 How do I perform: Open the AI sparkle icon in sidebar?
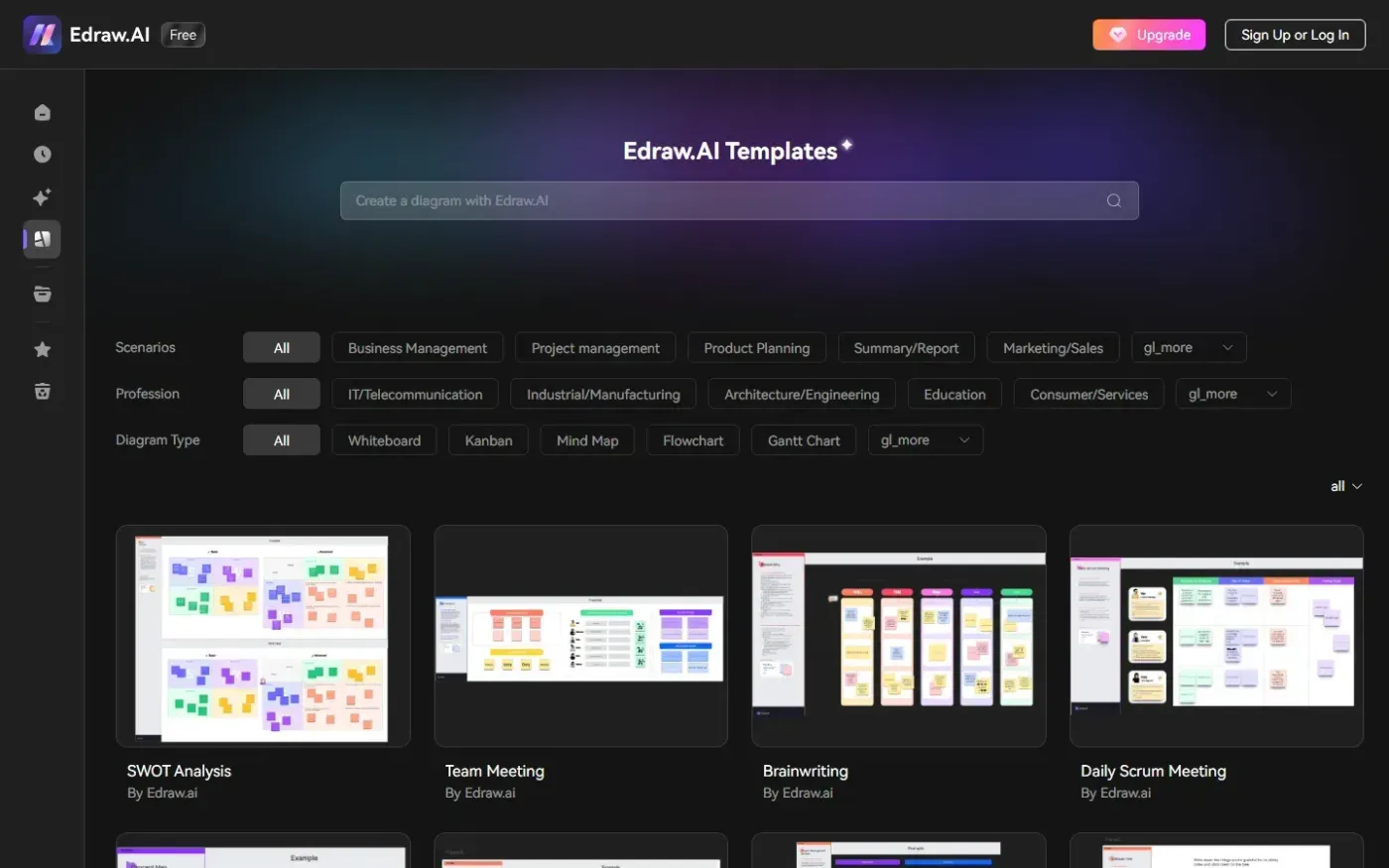pos(42,197)
